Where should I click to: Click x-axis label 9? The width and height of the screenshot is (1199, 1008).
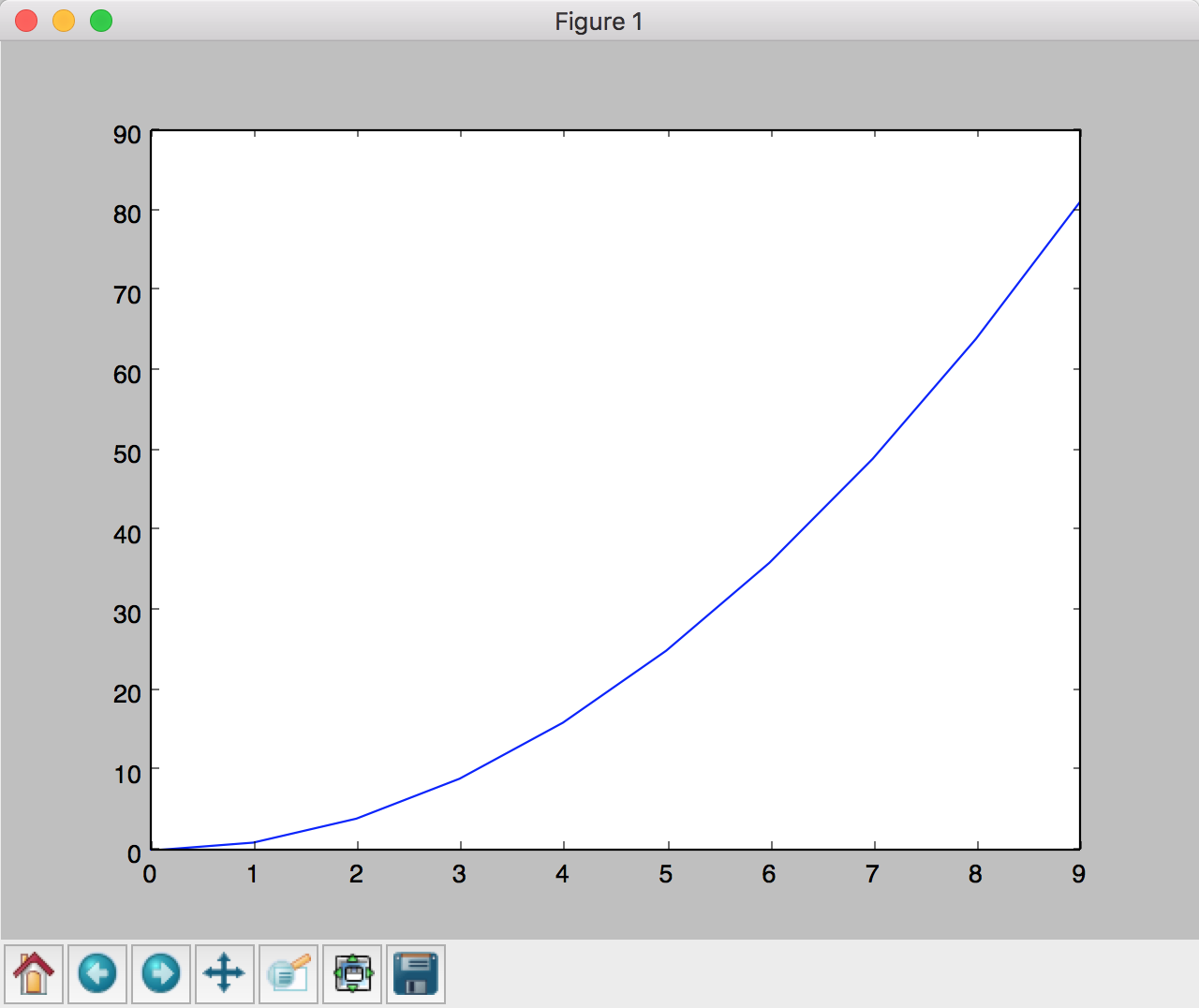point(1079,874)
